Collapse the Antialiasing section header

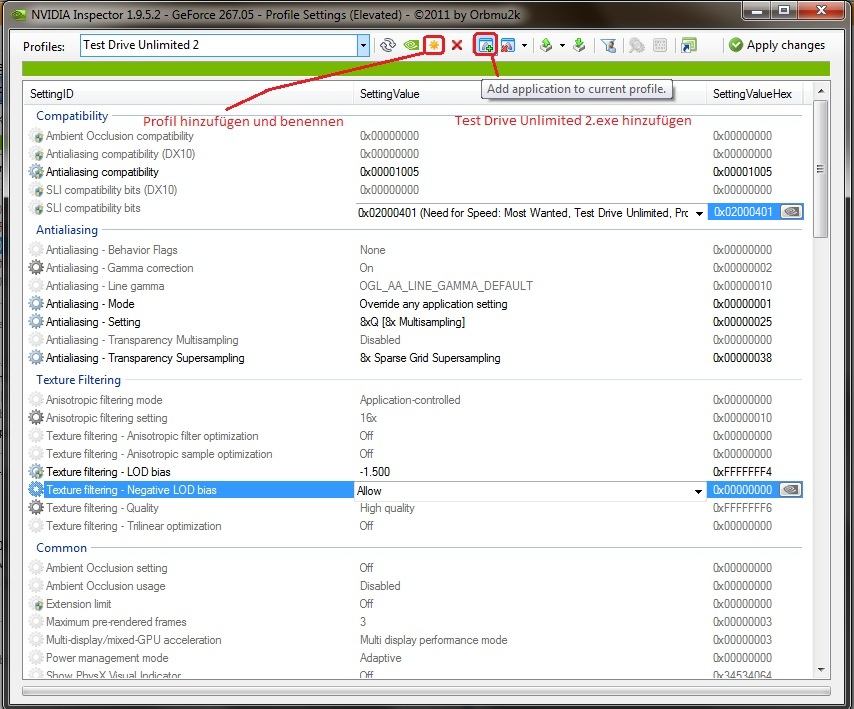[x=66, y=230]
